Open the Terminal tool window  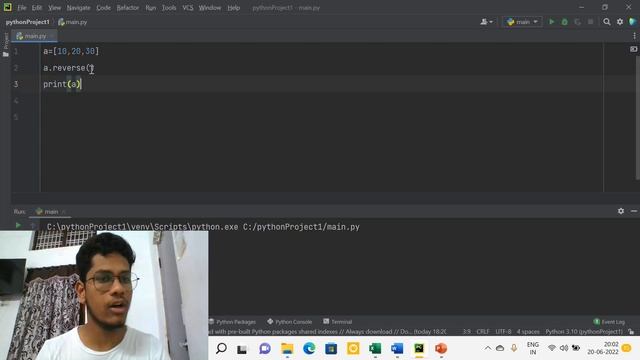click(338, 322)
